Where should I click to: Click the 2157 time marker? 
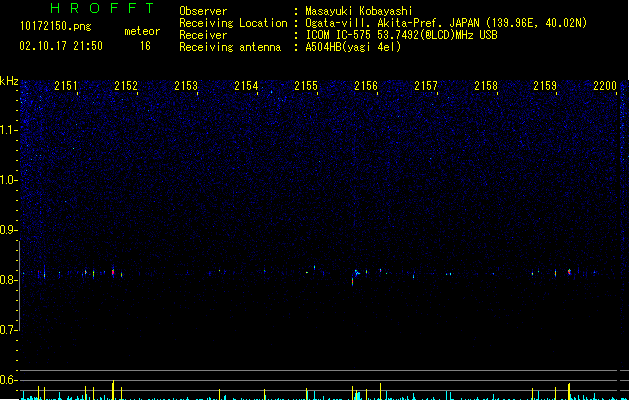pos(426,86)
